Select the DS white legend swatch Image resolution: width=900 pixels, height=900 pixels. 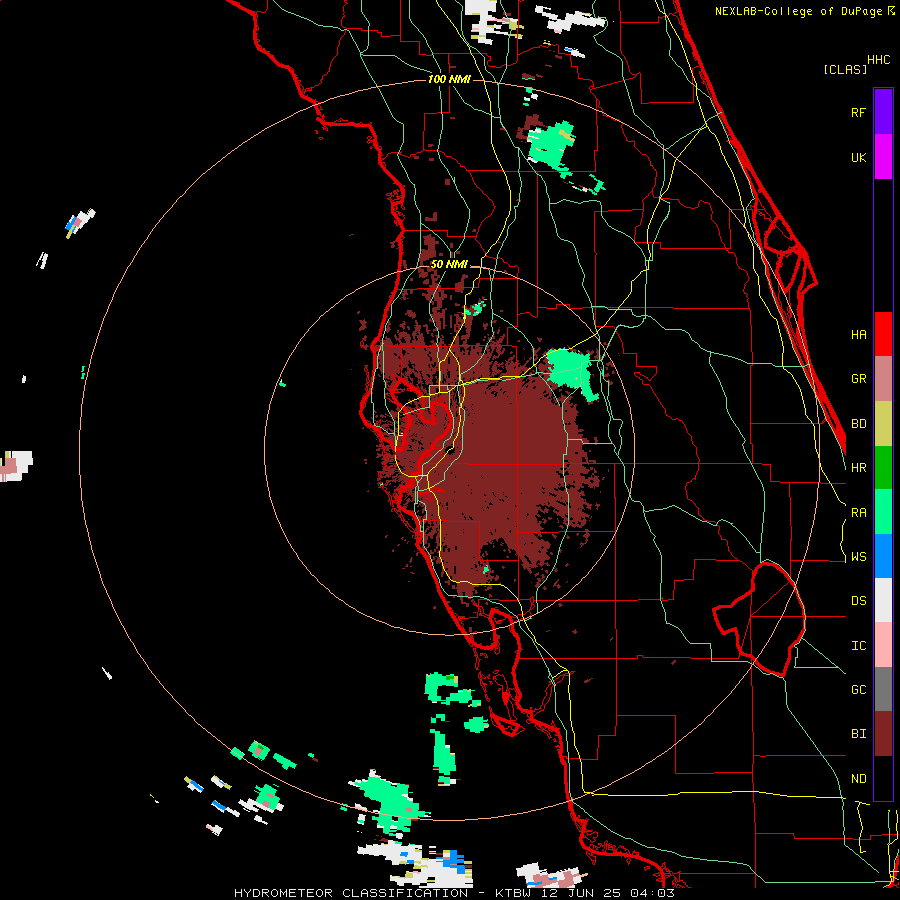(883, 600)
